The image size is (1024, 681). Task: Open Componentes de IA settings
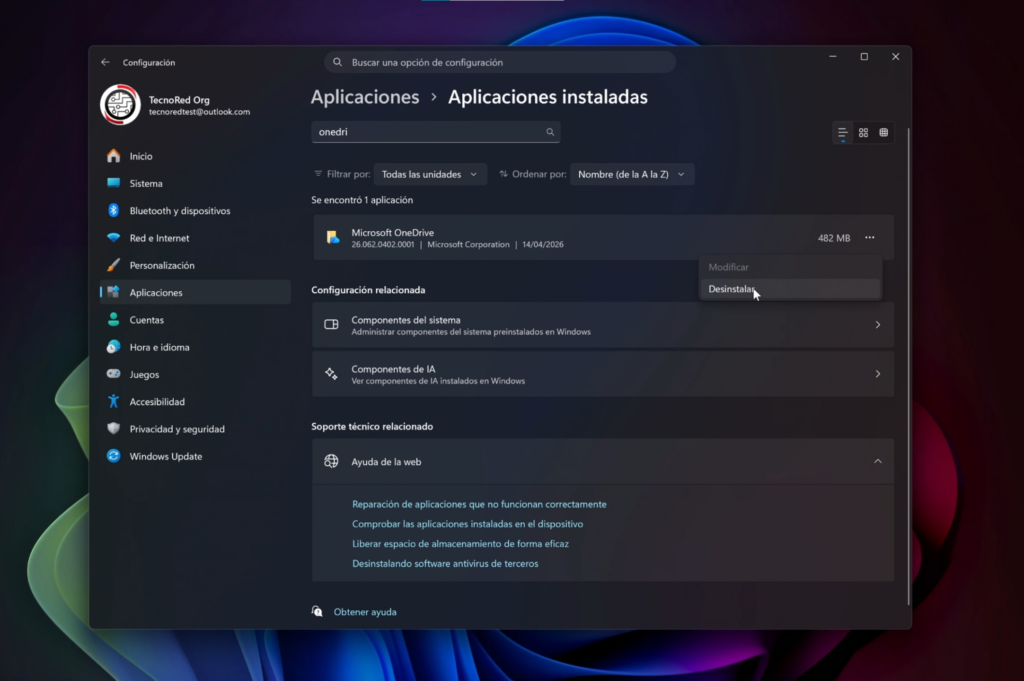coord(602,374)
